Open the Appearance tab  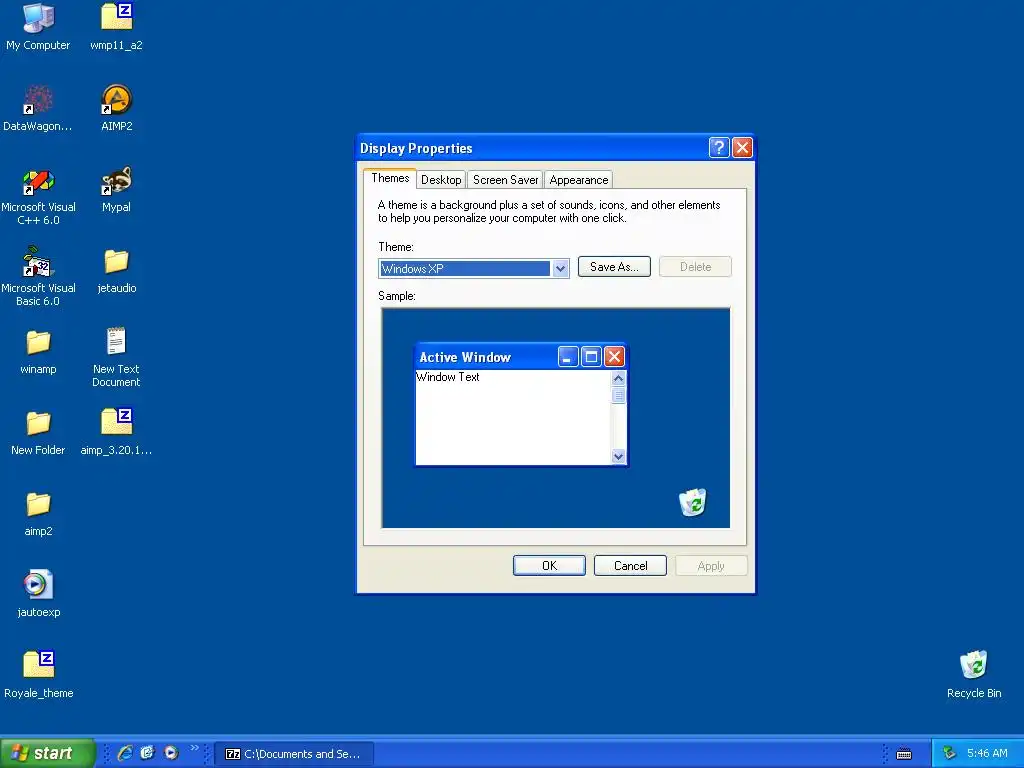click(x=579, y=180)
